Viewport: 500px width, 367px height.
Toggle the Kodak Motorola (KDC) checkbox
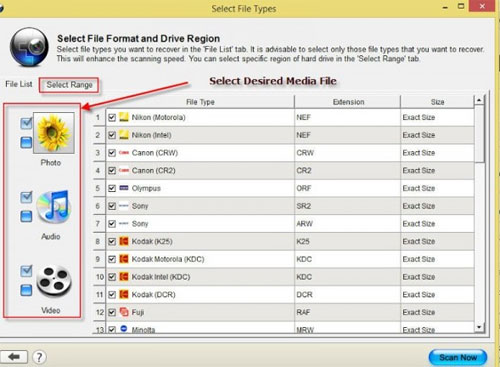112,259
